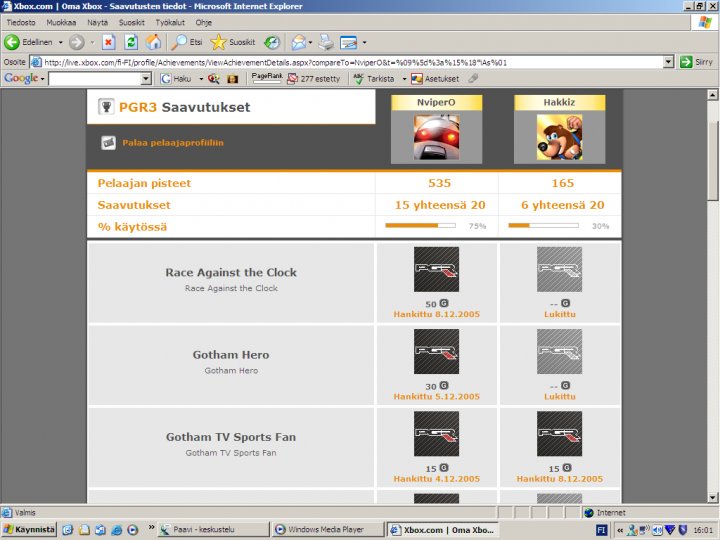Viewport: 720px width, 540px height.
Task: Open the Home page icon
Action: point(153,42)
